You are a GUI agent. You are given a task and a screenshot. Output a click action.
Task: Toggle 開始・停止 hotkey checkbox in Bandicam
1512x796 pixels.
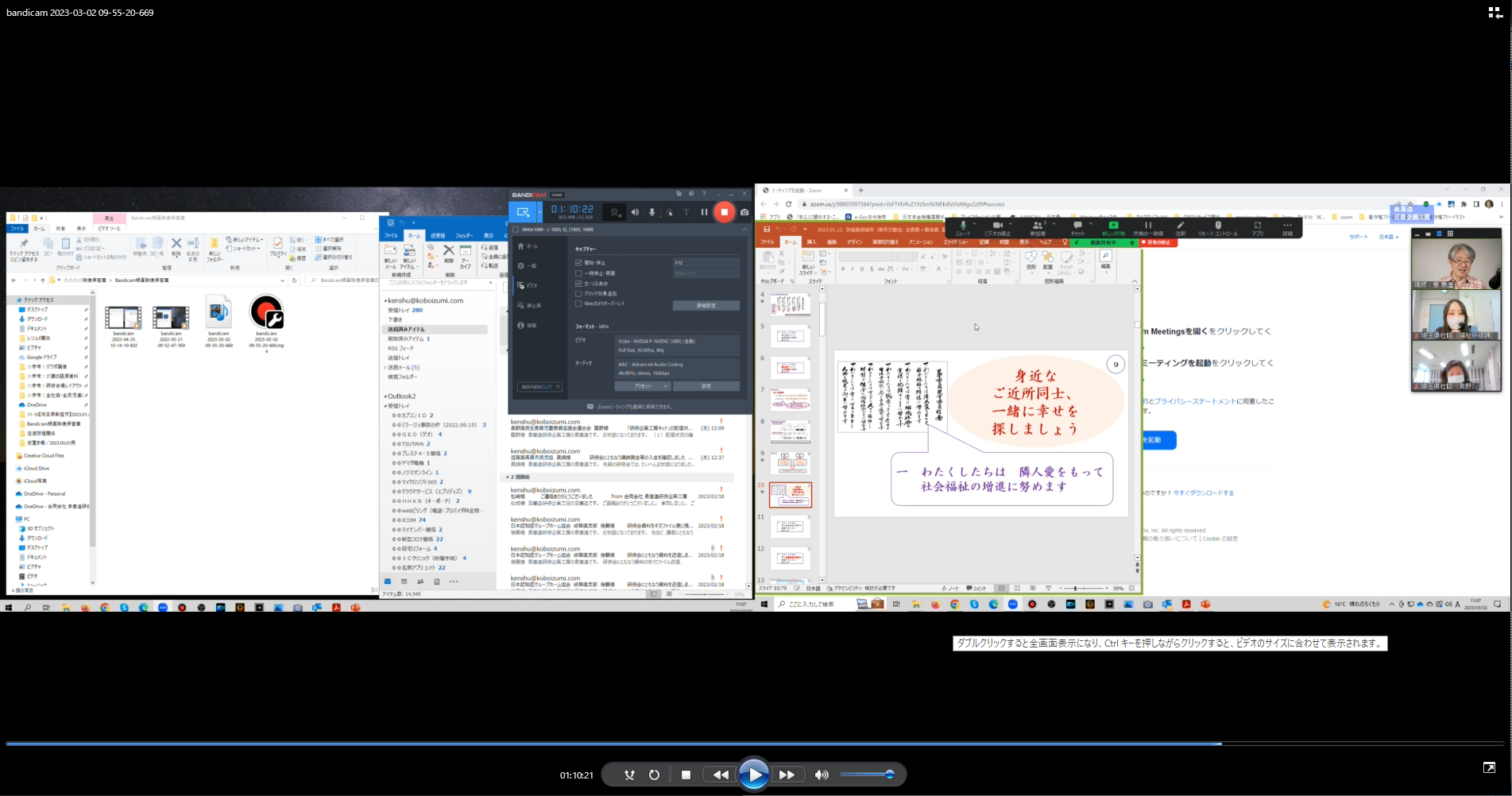(x=578, y=262)
